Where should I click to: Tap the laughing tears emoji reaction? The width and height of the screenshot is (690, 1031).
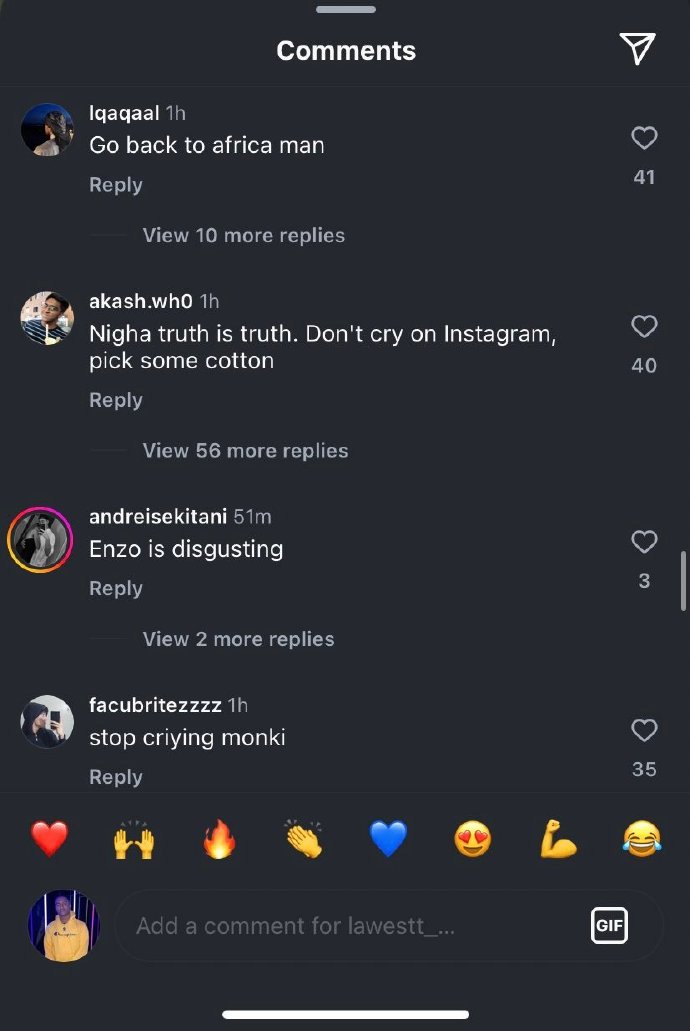pyautogui.click(x=642, y=840)
